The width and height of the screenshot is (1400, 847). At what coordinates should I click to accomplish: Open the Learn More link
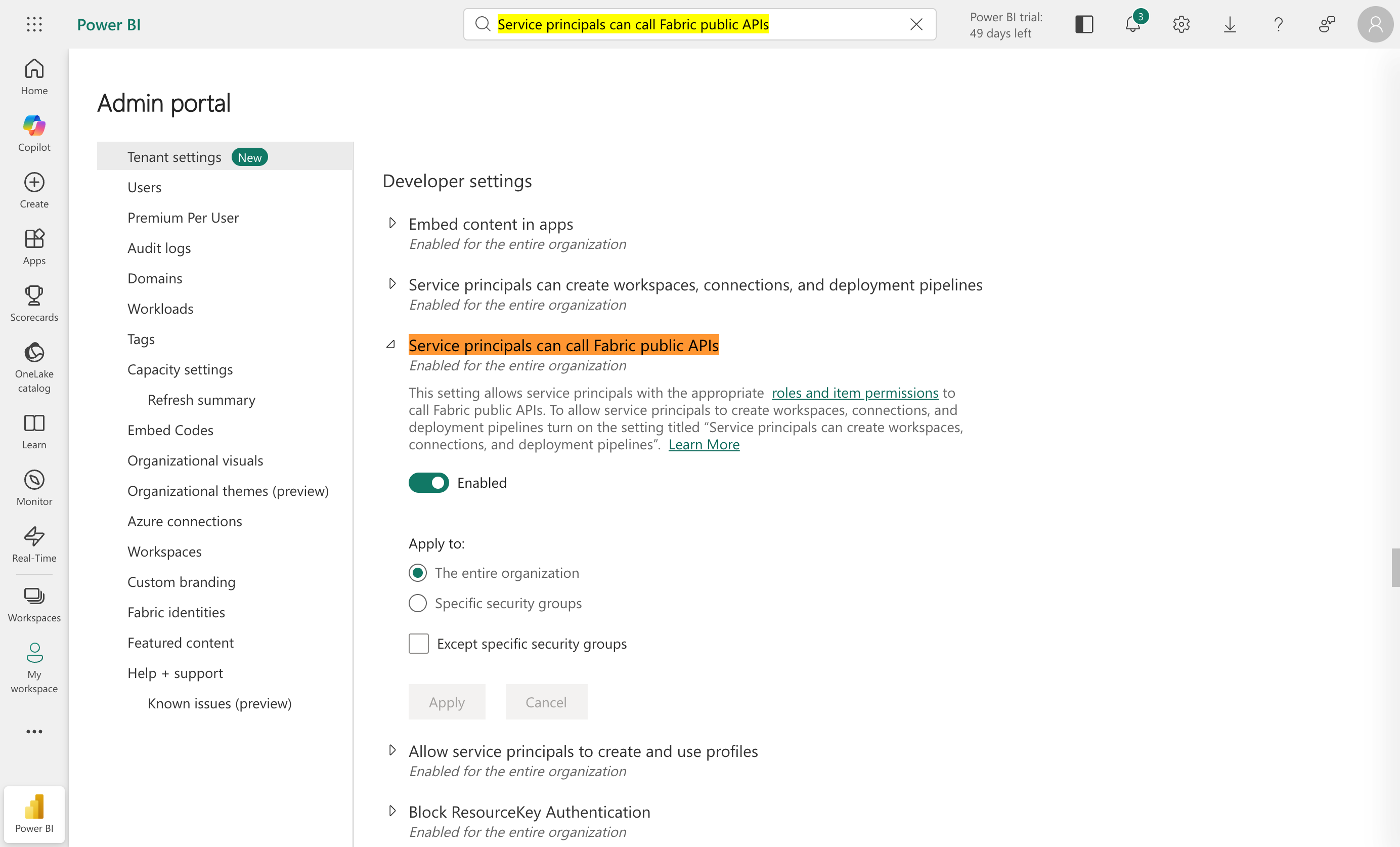tap(704, 445)
